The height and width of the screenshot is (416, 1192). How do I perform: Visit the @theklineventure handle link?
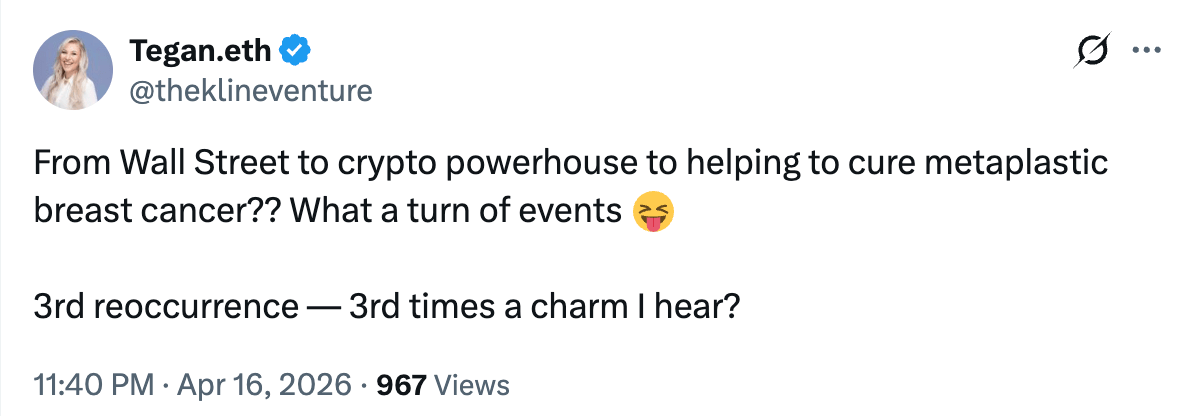251,91
